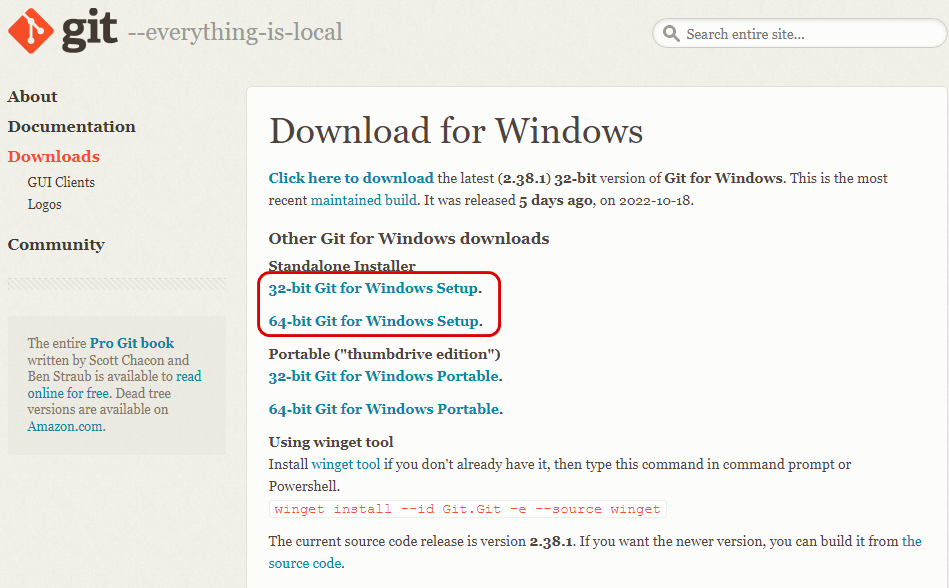949x588 pixels.
Task: Open the Amazon.com link
Action: pyautogui.click(x=65, y=426)
